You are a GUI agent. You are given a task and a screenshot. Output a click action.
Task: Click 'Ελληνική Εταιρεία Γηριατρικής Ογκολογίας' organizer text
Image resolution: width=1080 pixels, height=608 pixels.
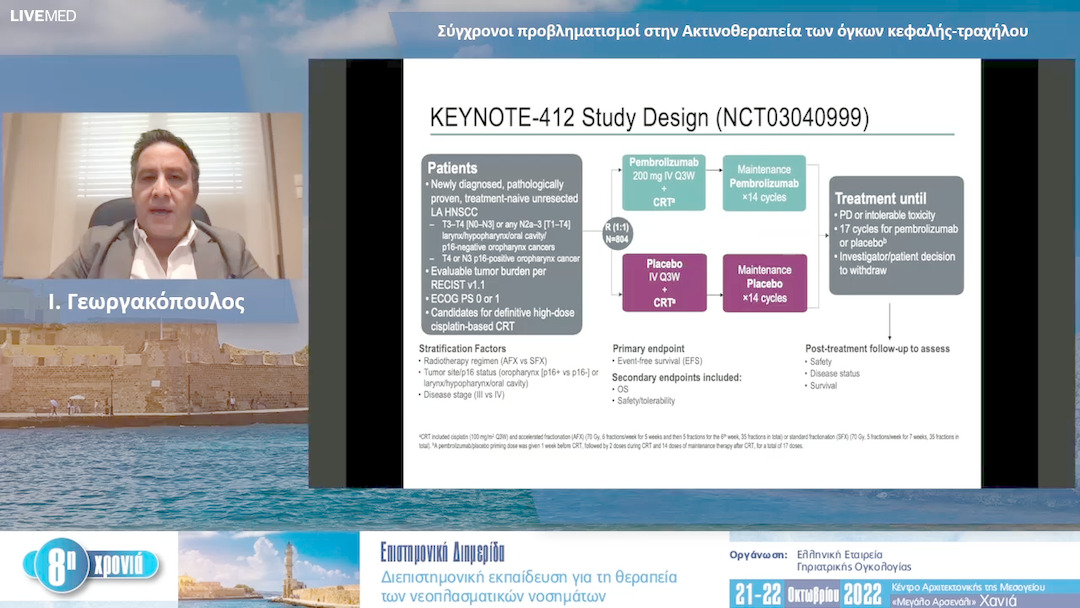(x=854, y=560)
